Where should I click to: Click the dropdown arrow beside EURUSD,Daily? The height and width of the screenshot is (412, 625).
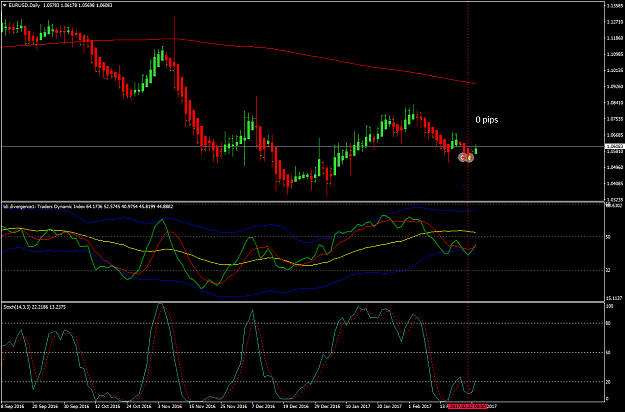pyautogui.click(x=5, y=5)
